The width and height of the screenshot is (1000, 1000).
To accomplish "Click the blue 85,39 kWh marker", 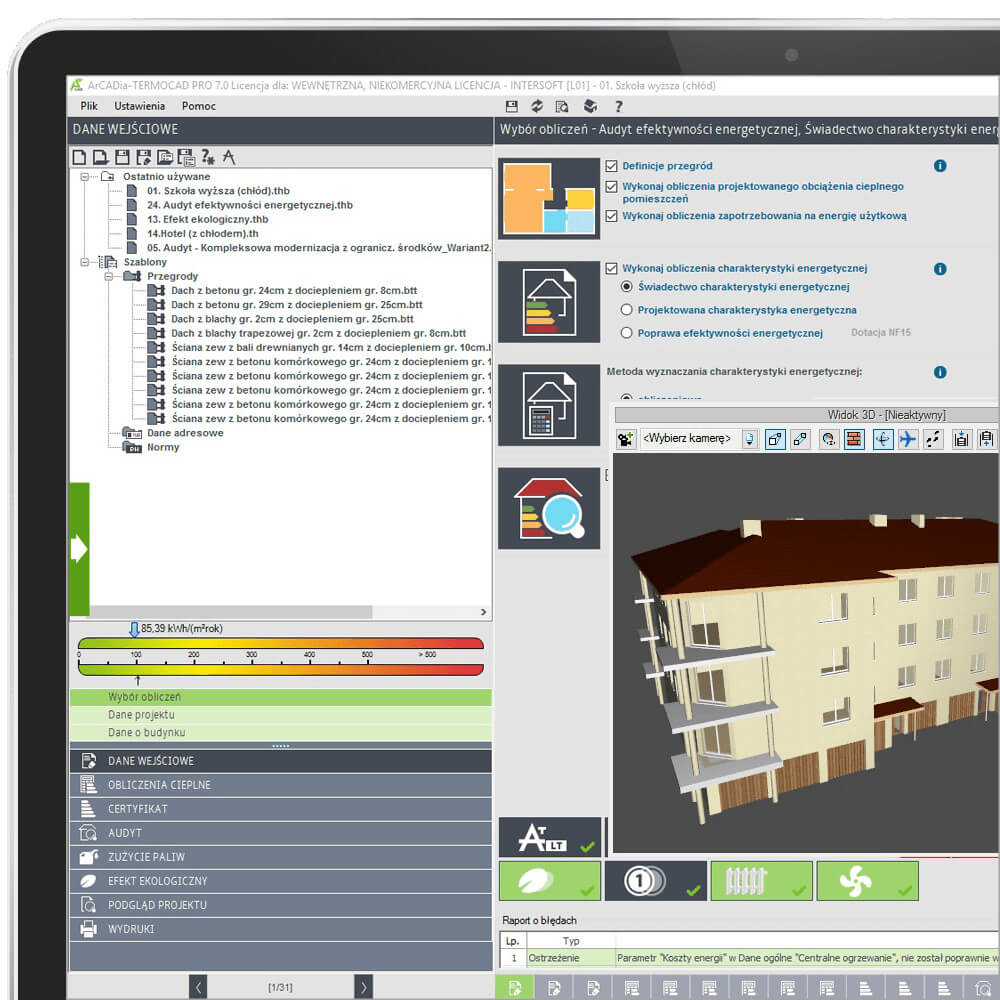I will click(134, 629).
